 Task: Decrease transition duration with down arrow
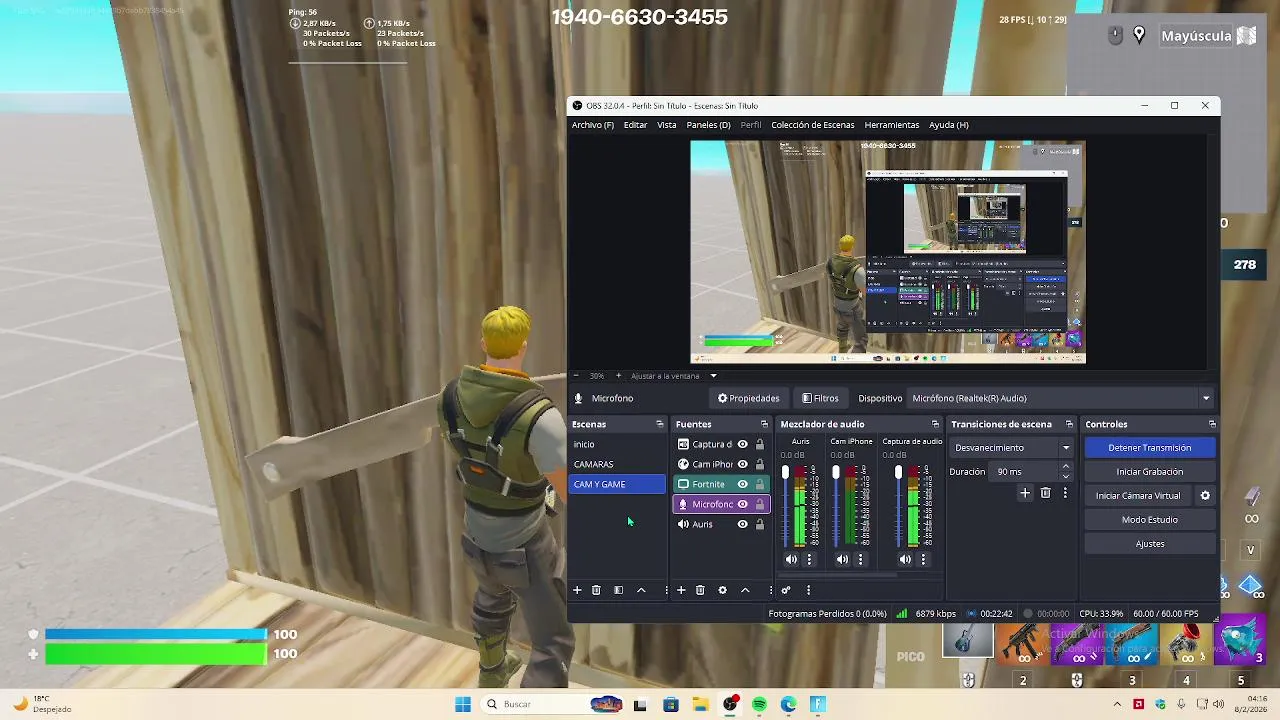1065,477
